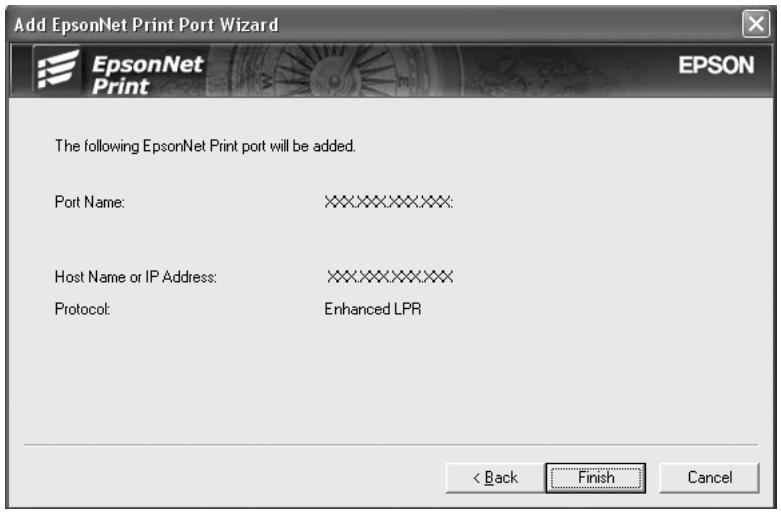Click the compass center hub in banner
Screen dimensions: 781x515
(x=335, y=80)
